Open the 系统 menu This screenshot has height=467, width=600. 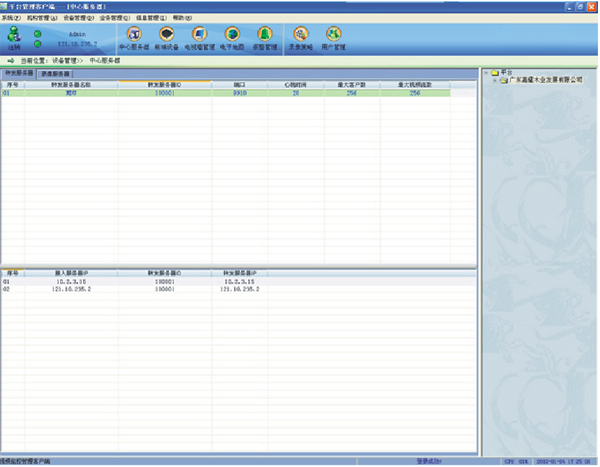click(x=11, y=18)
